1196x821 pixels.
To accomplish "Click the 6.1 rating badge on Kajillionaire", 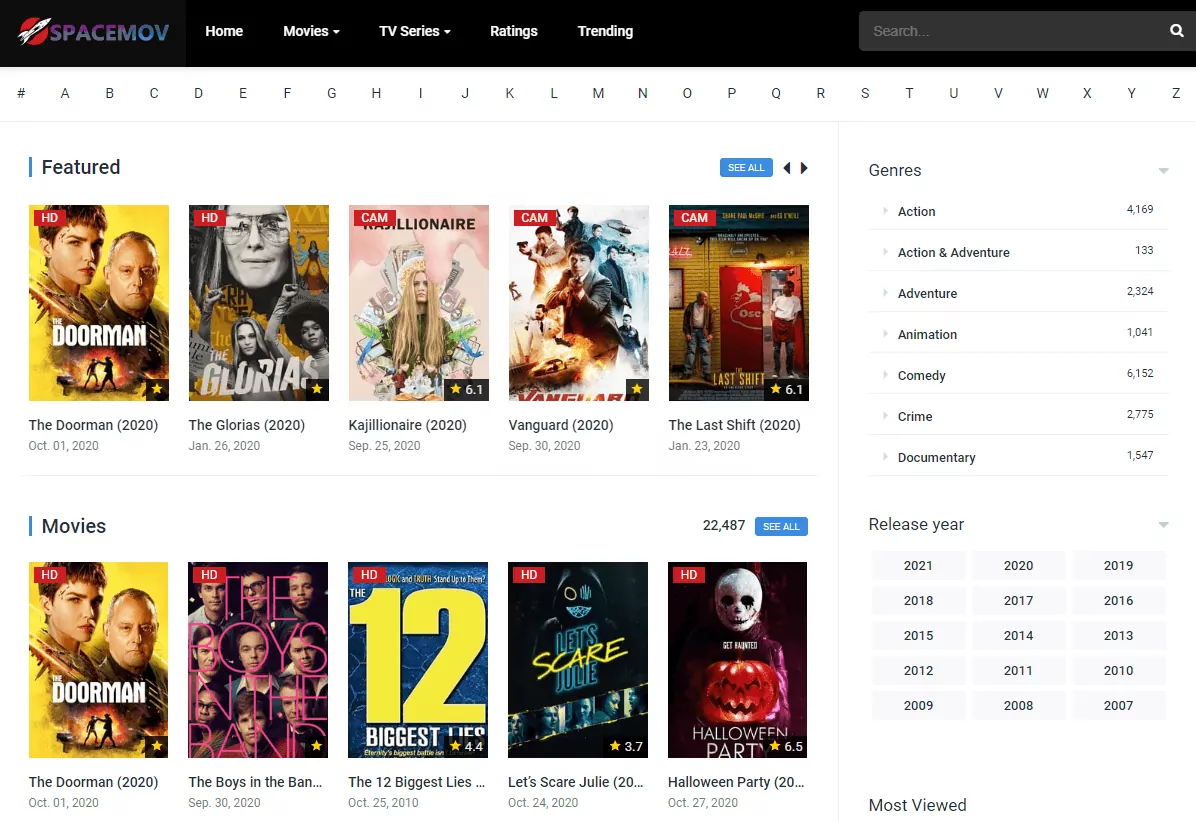I will tap(467, 389).
